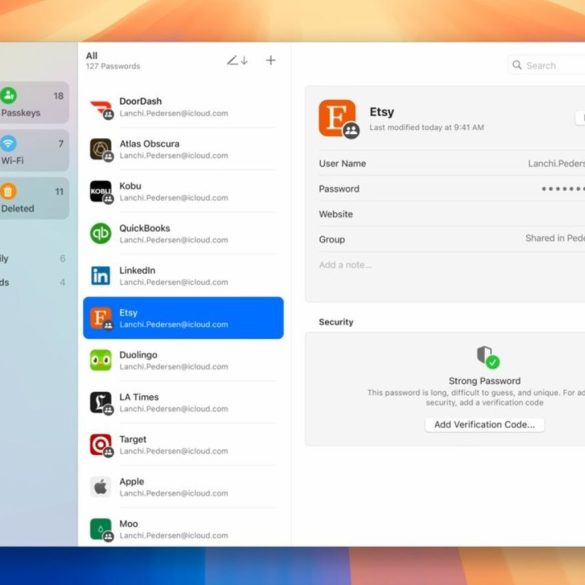Click Add Verification Code button

pyautogui.click(x=484, y=425)
